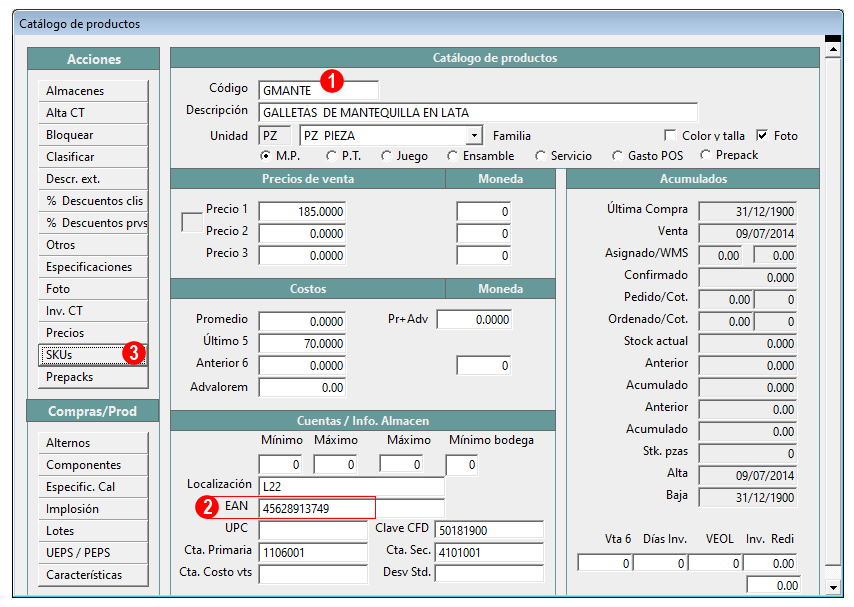Click the EAN field 45628913749
This screenshot has width=854, height=607.
pos(351,508)
